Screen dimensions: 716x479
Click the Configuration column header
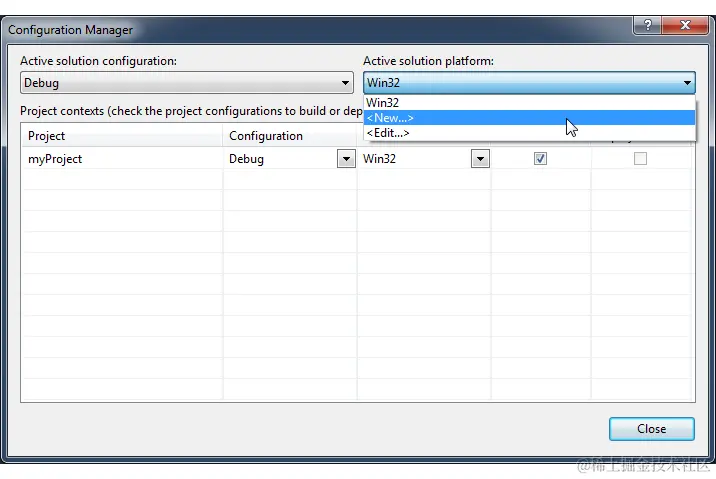pyautogui.click(x=290, y=136)
